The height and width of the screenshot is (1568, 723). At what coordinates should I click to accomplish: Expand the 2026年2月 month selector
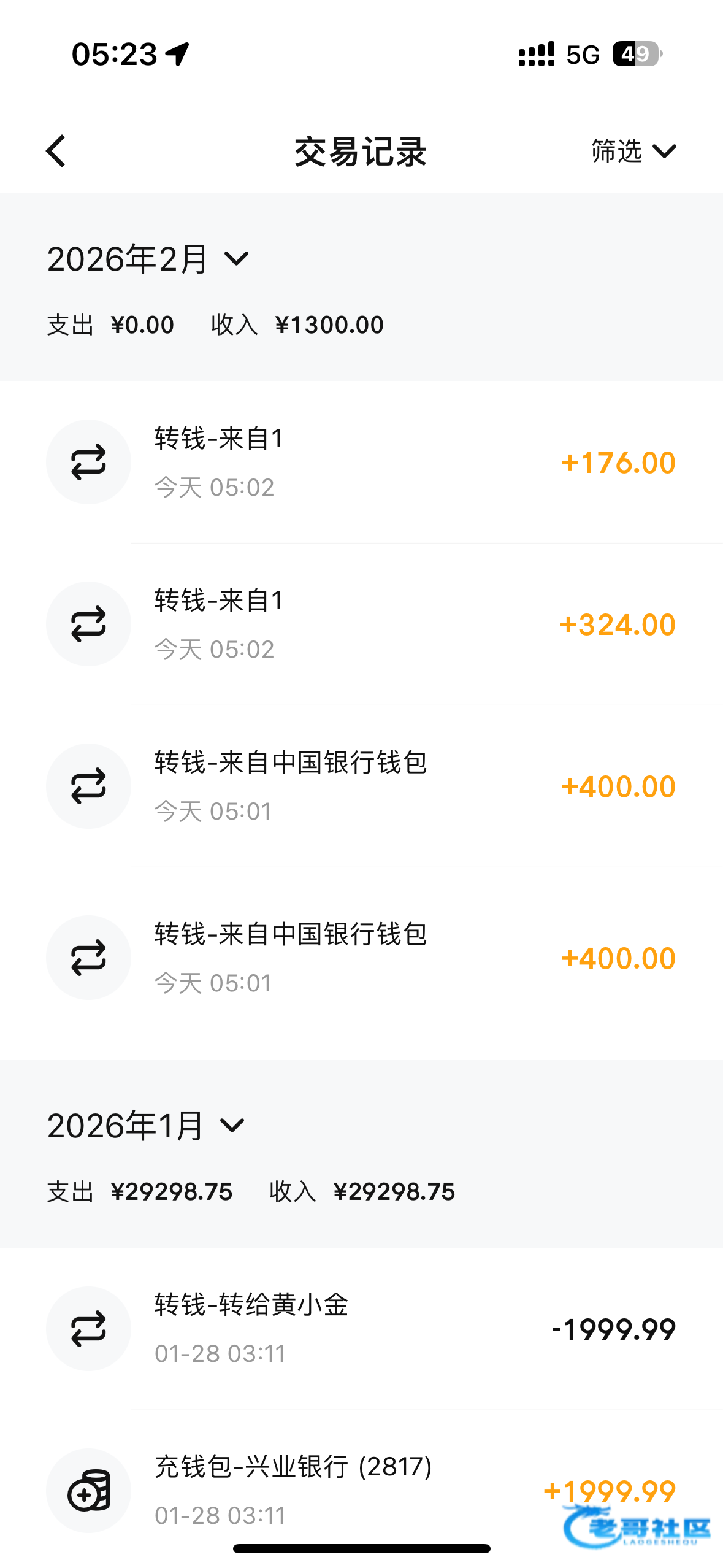148,259
